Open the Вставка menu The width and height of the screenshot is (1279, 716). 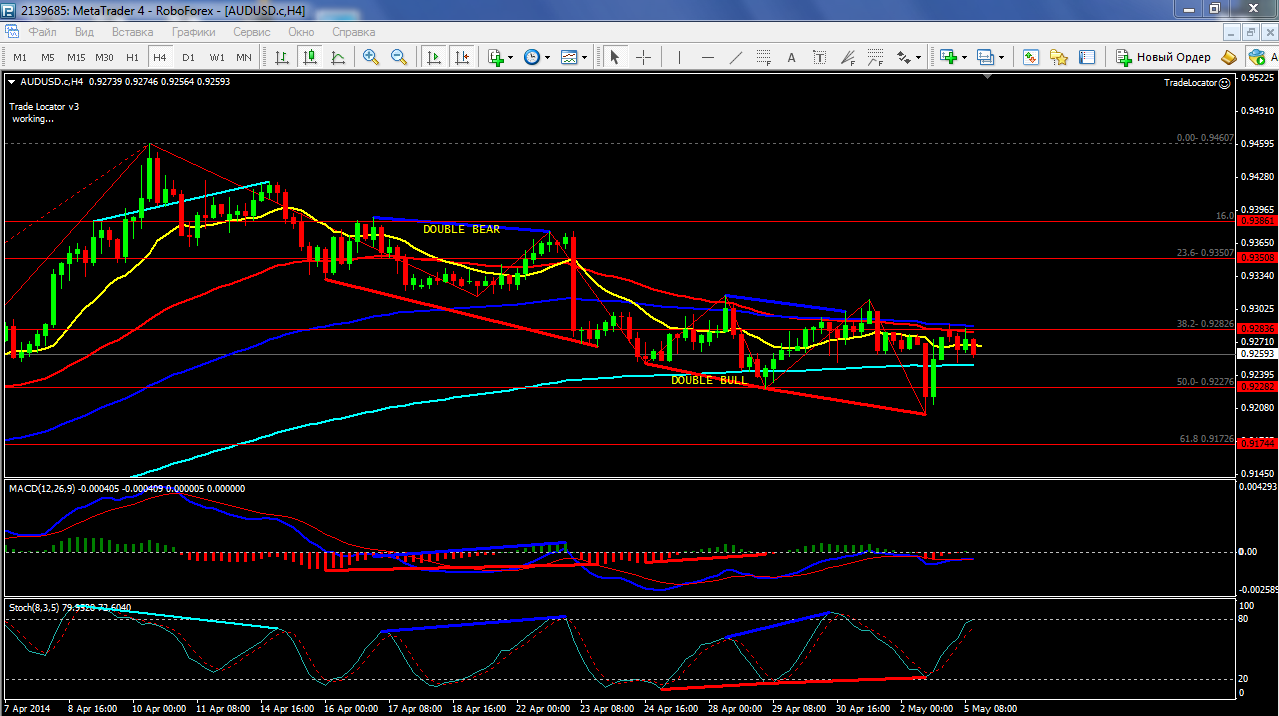point(133,31)
